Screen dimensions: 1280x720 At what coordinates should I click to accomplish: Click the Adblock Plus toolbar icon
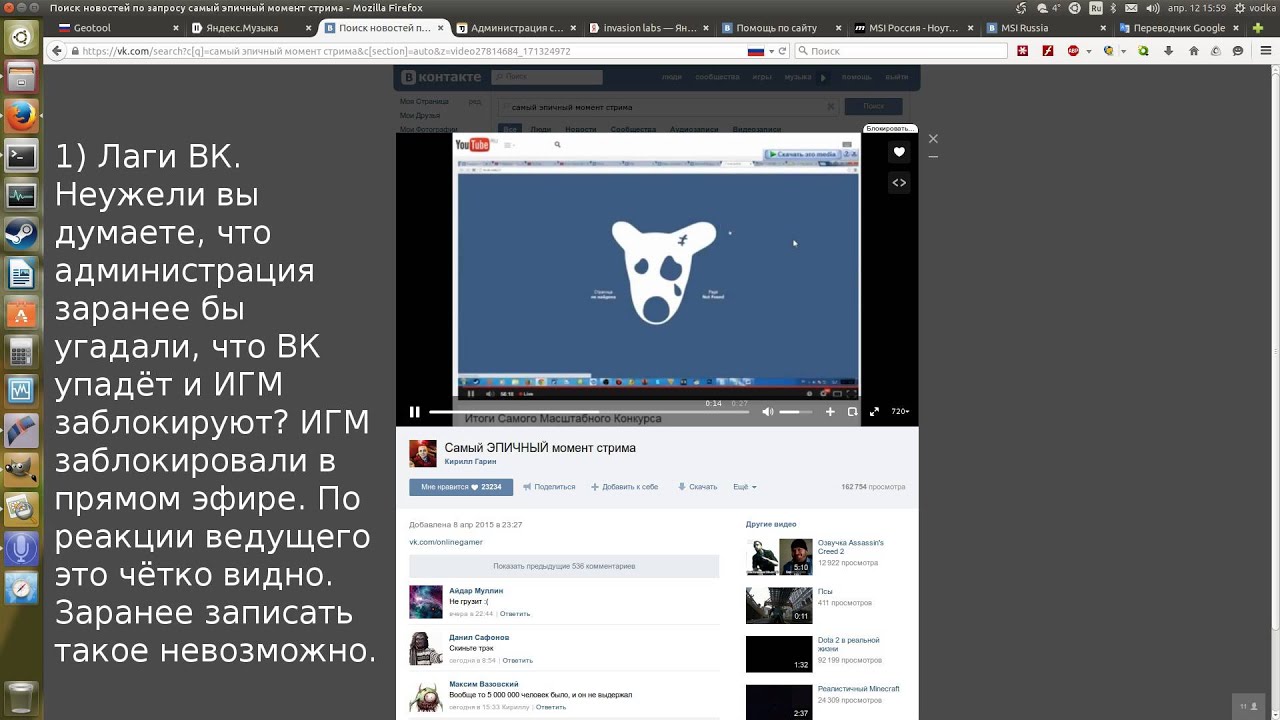pos(1073,50)
